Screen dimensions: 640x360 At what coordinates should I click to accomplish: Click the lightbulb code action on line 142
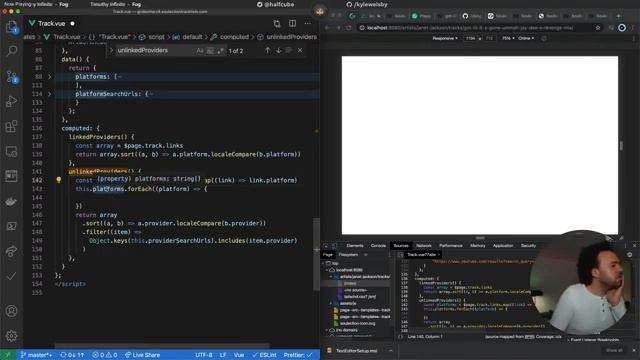[x=58, y=180]
